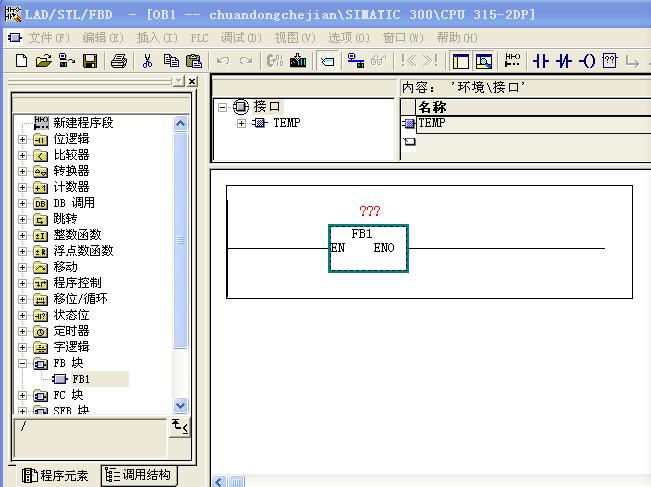Insert new network from toolbar
Screen dimensions: 651x487
point(513,61)
